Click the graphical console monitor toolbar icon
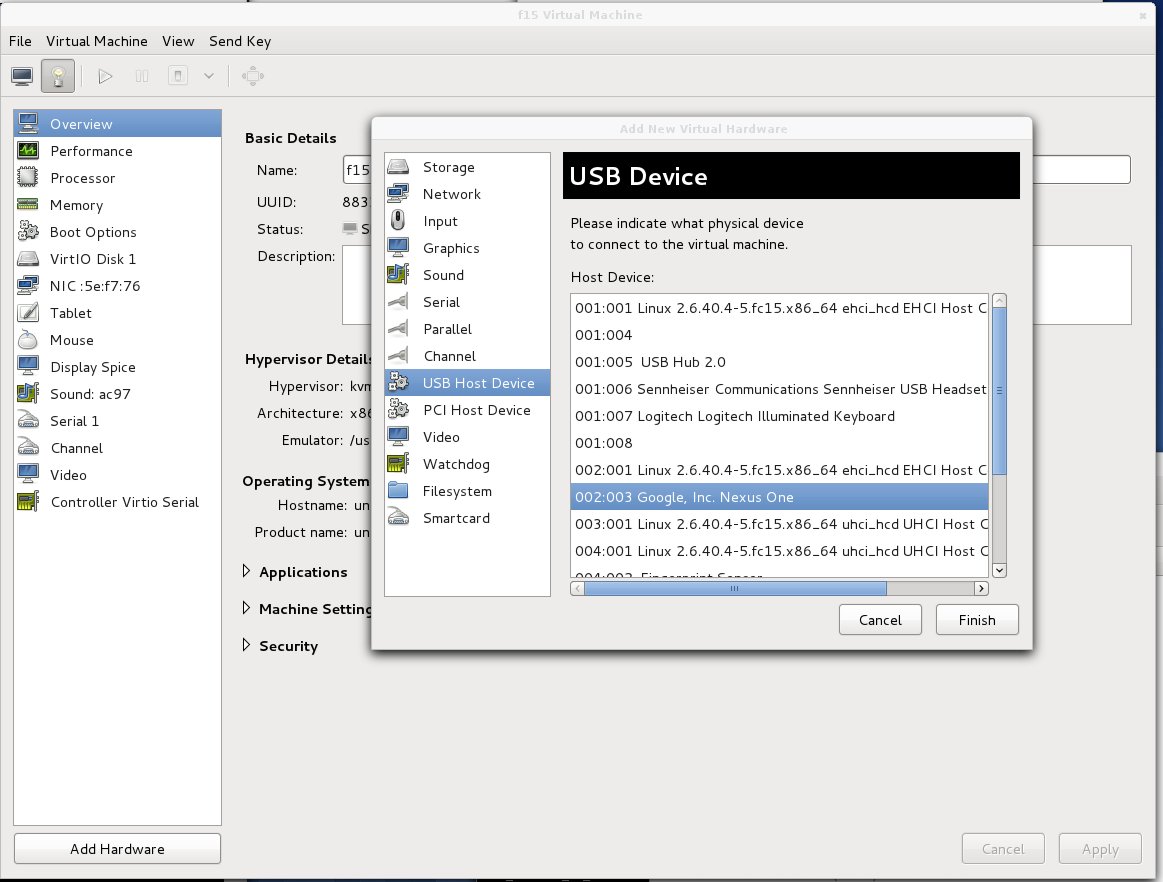The height and width of the screenshot is (882, 1163). click(22, 76)
